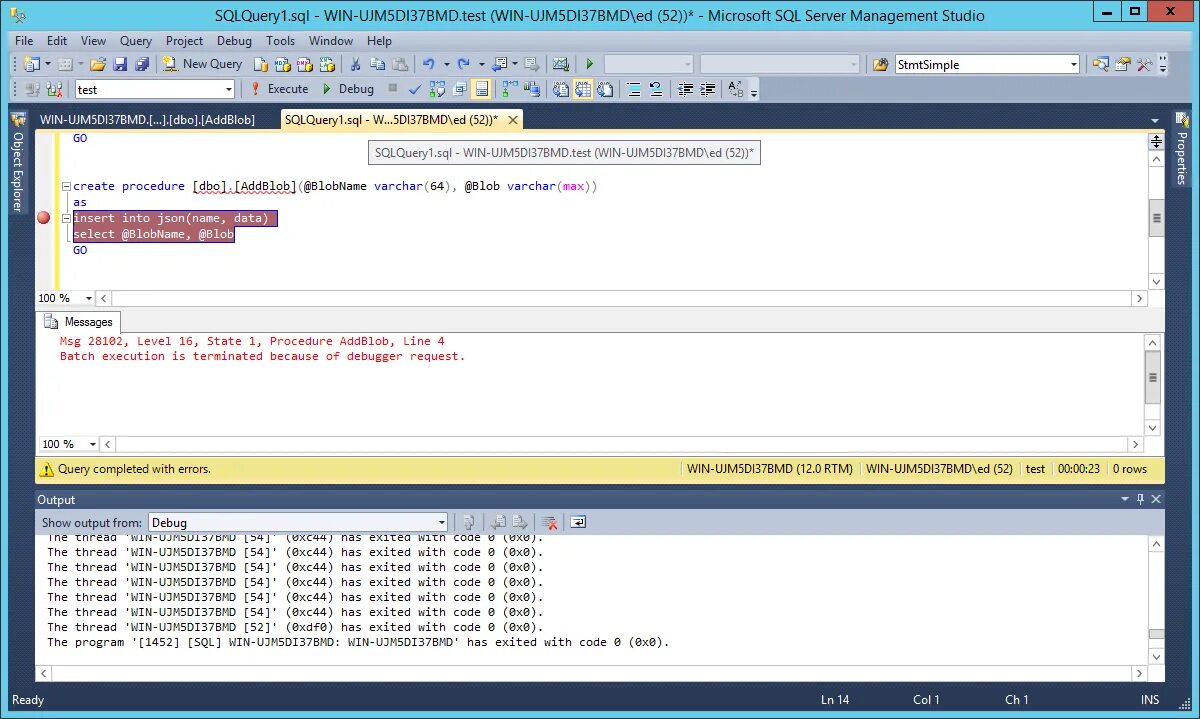Click the New Query toolbar button

[x=202, y=64]
